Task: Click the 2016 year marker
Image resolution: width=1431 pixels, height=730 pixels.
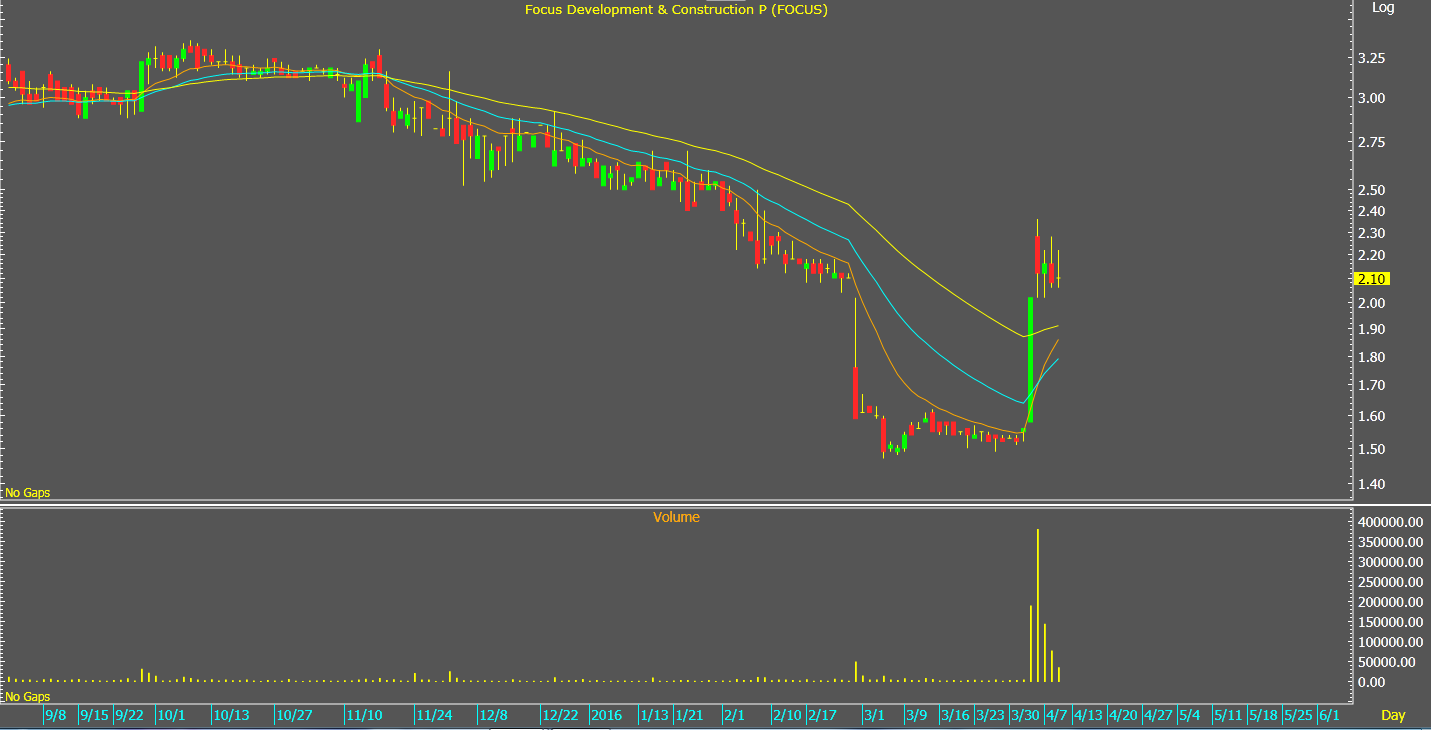Action: [606, 715]
